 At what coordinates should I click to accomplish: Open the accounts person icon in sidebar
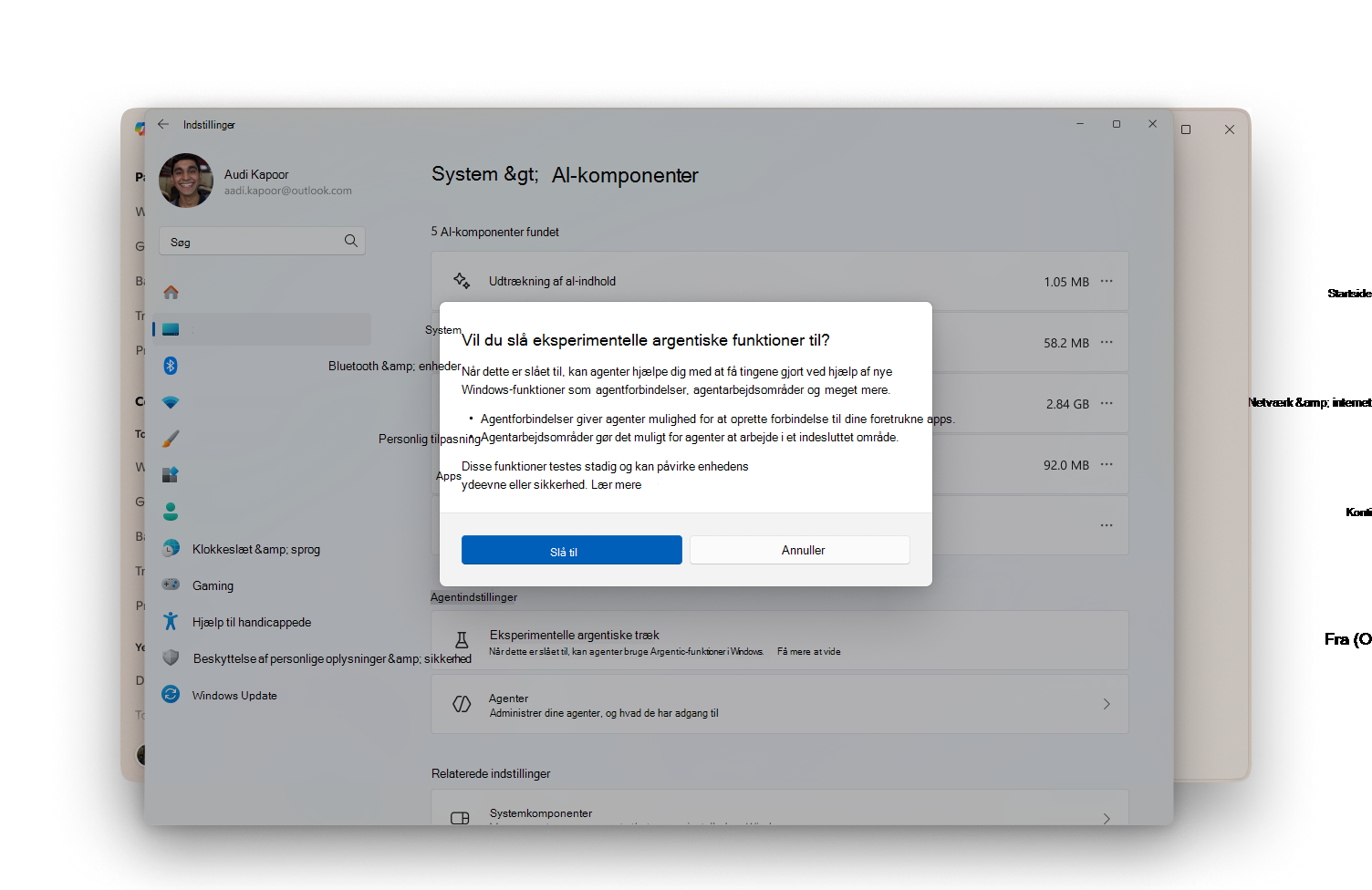171,512
